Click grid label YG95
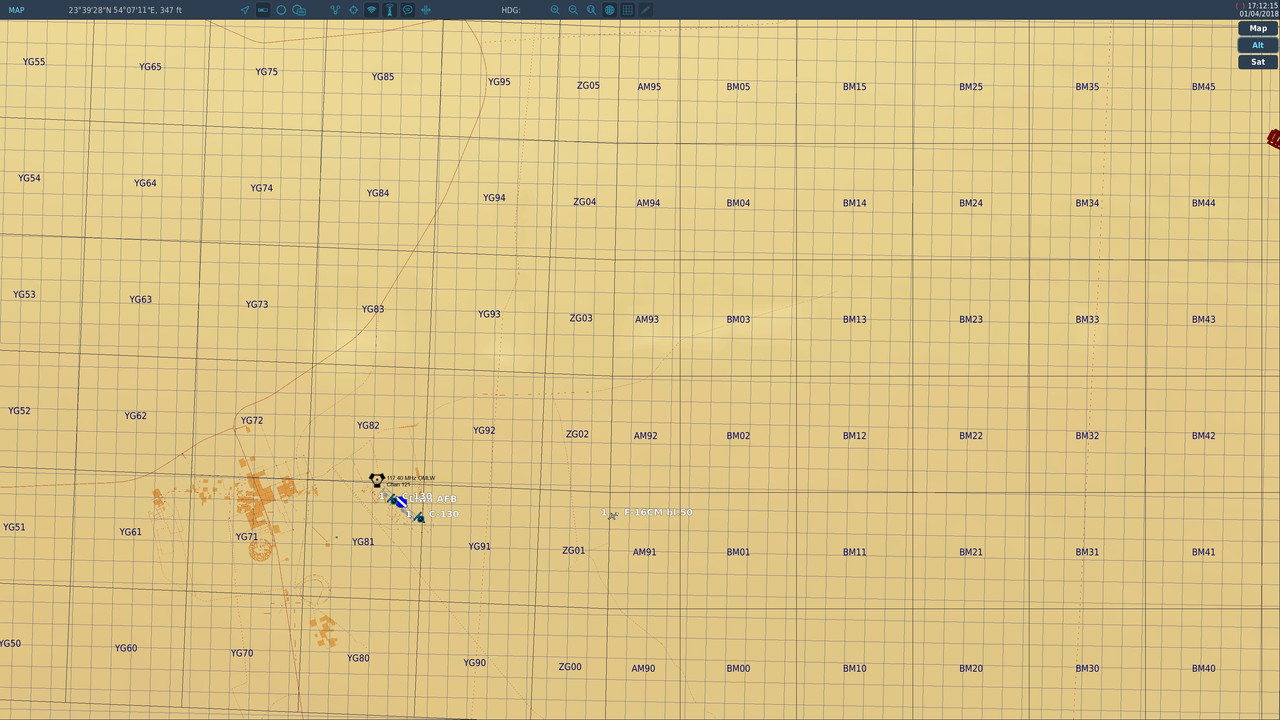The image size is (1280, 720). coord(499,82)
